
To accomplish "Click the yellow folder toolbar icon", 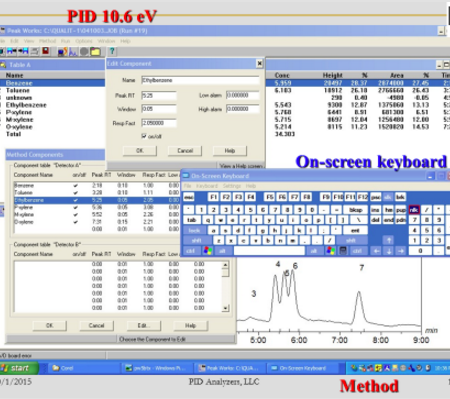I will pos(96,52).
